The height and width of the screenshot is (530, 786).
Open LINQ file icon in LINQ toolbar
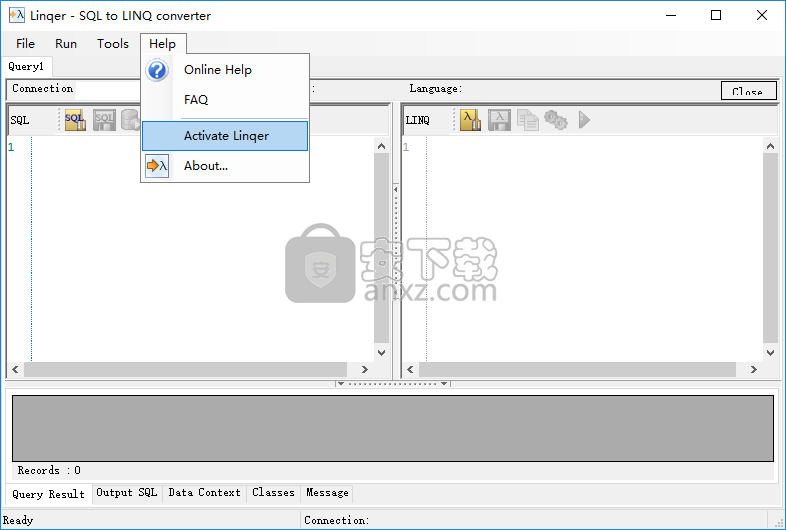click(470, 120)
